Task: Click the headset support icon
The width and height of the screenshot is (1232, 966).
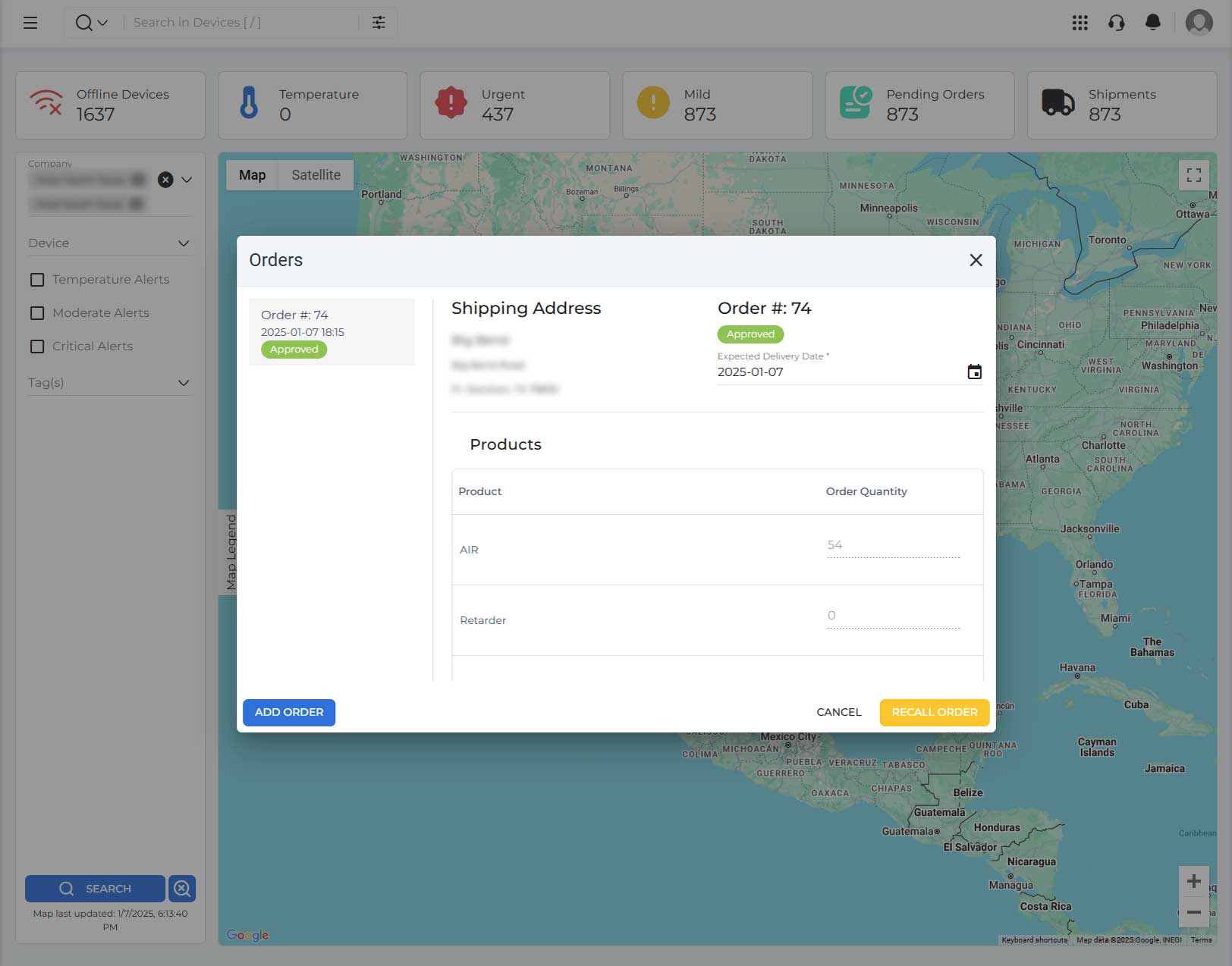Action: pyautogui.click(x=1116, y=23)
